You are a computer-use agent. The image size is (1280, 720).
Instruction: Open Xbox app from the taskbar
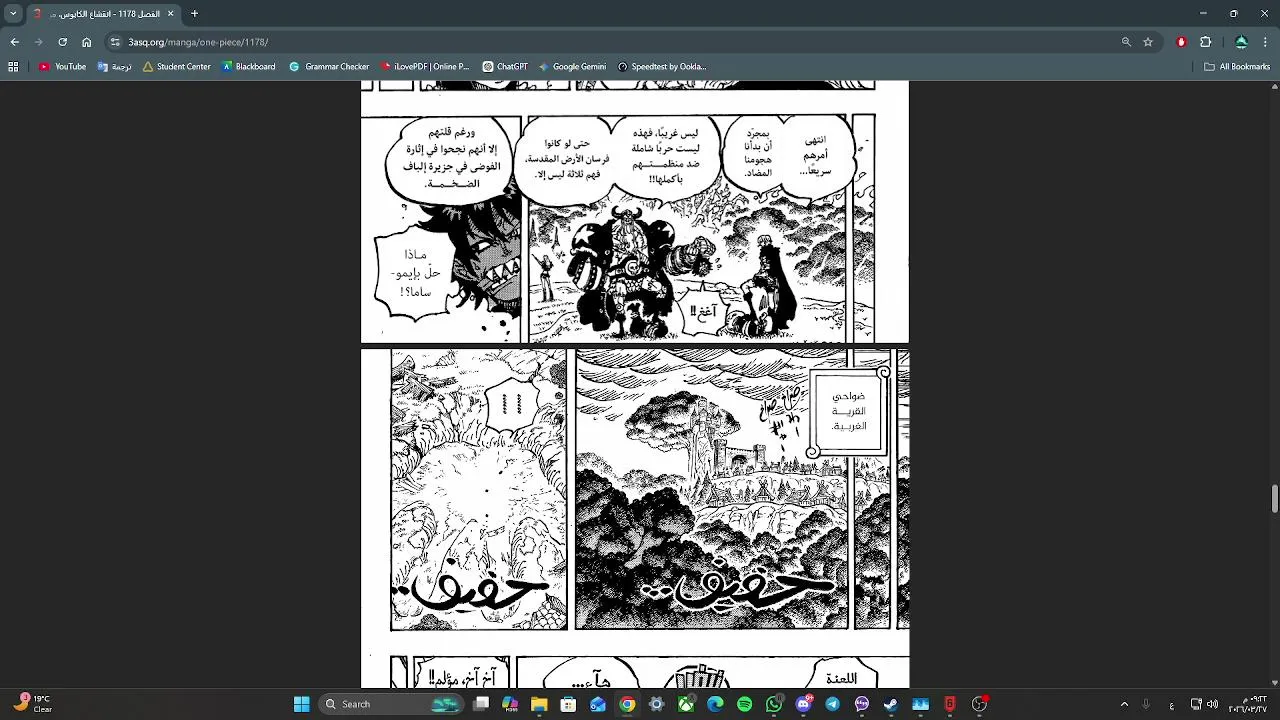click(686, 704)
